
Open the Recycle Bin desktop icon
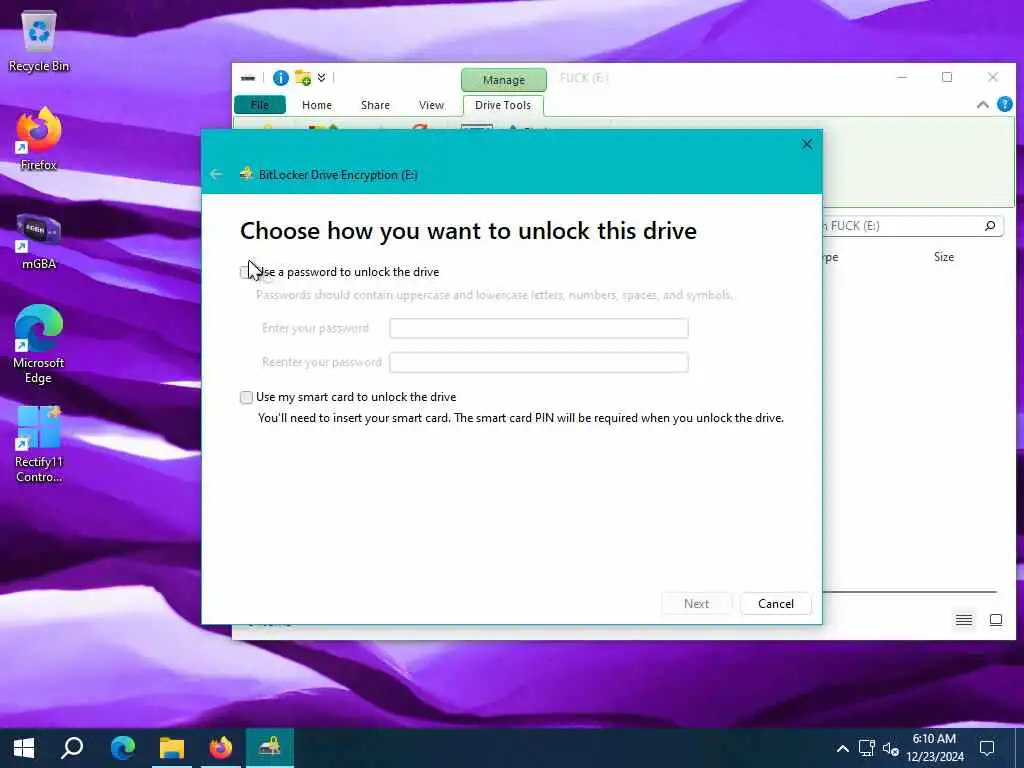39,40
